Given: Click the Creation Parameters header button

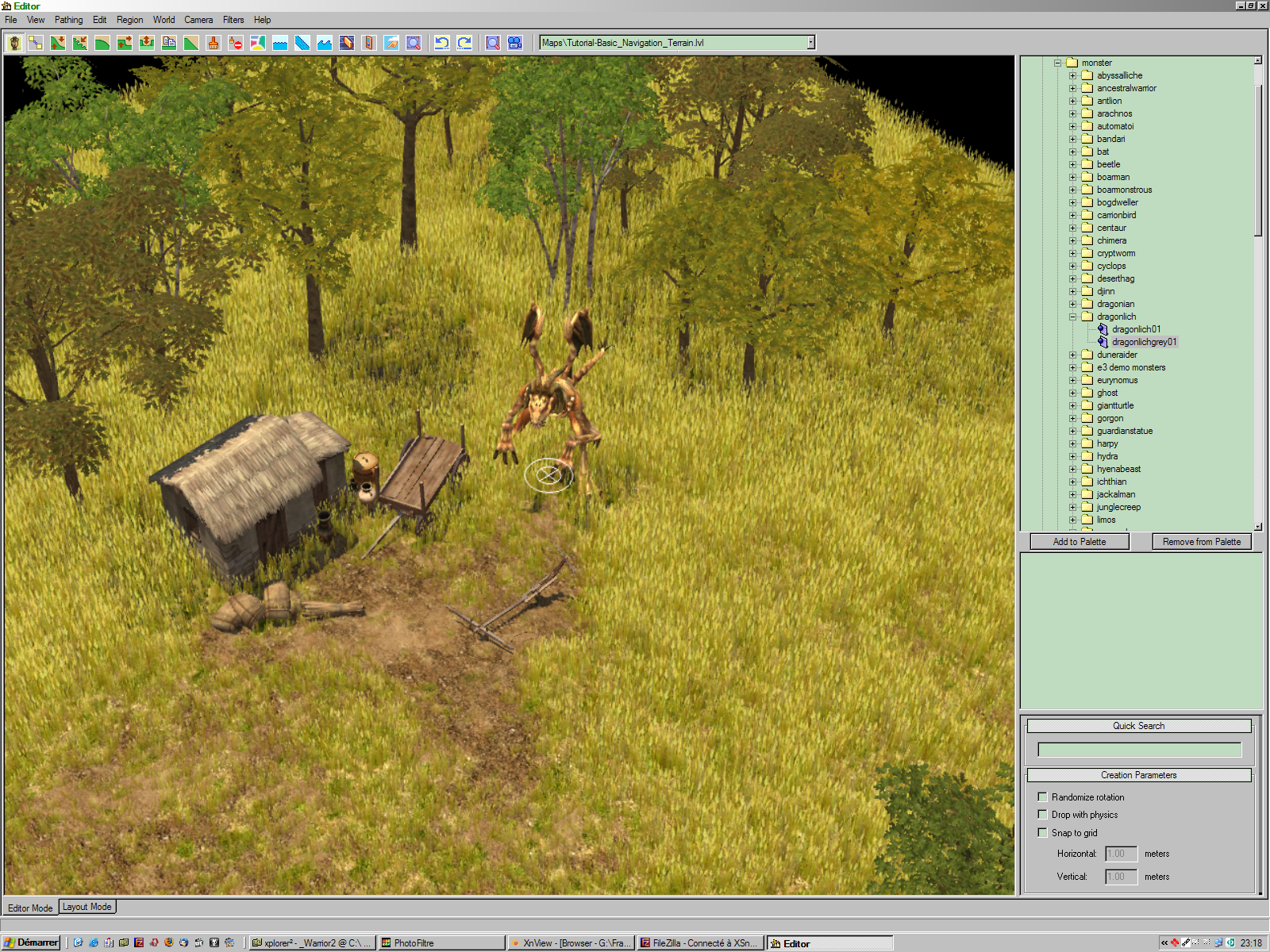Looking at the screenshot, I should (x=1138, y=775).
